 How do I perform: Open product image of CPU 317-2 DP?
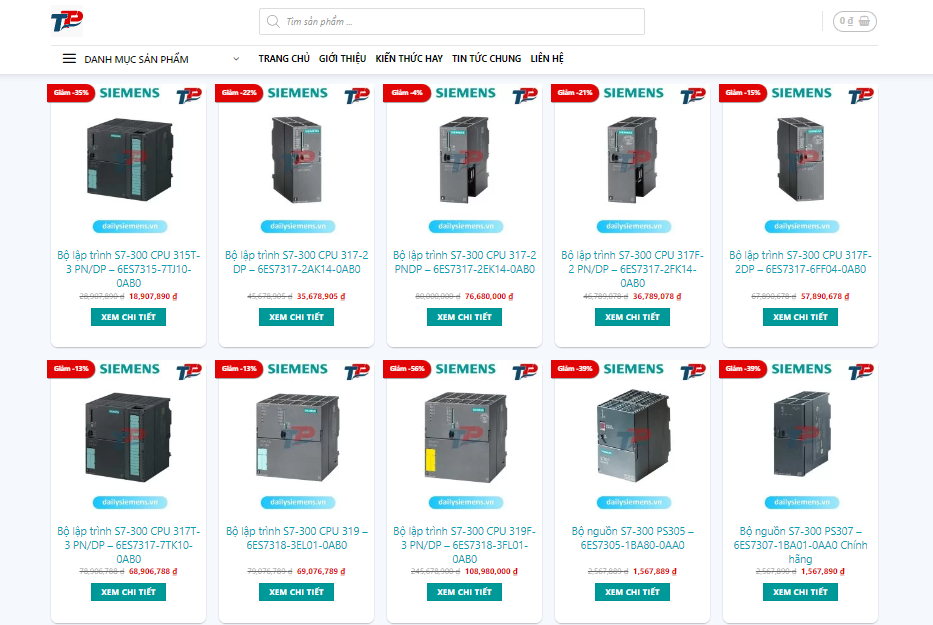296,161
